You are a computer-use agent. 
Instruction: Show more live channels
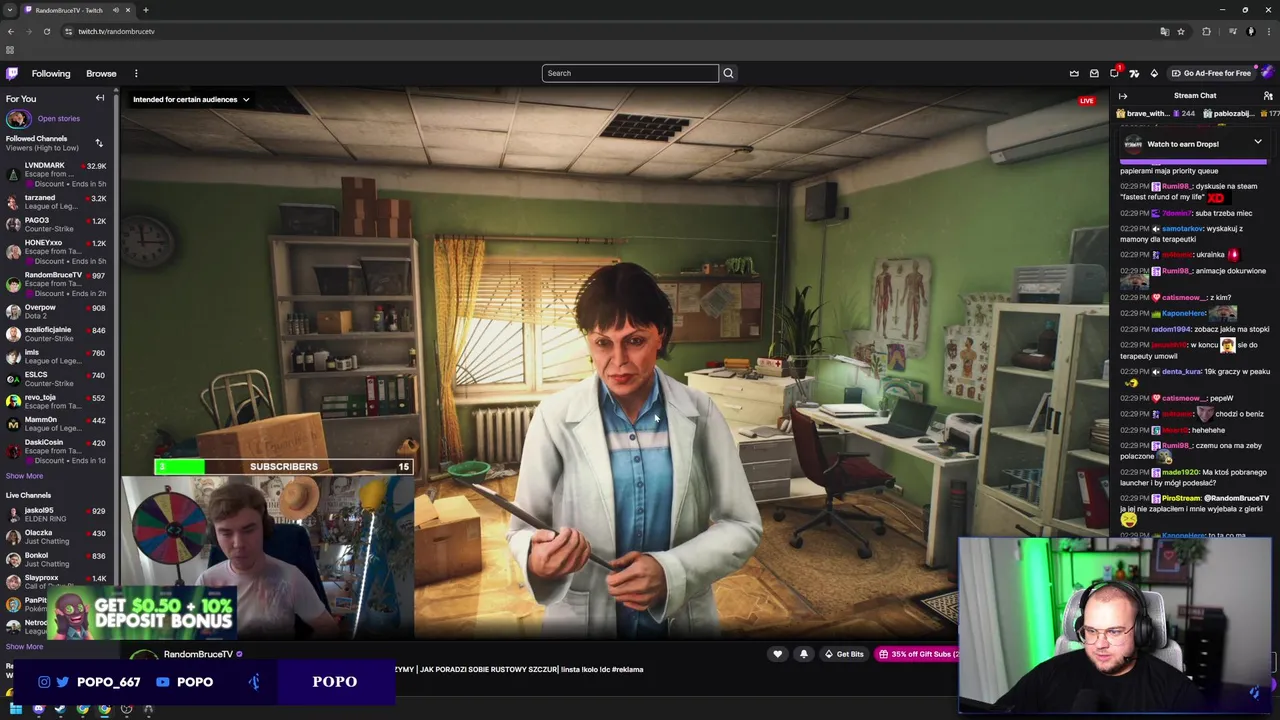pyautogui.click(x=24, y=646)
